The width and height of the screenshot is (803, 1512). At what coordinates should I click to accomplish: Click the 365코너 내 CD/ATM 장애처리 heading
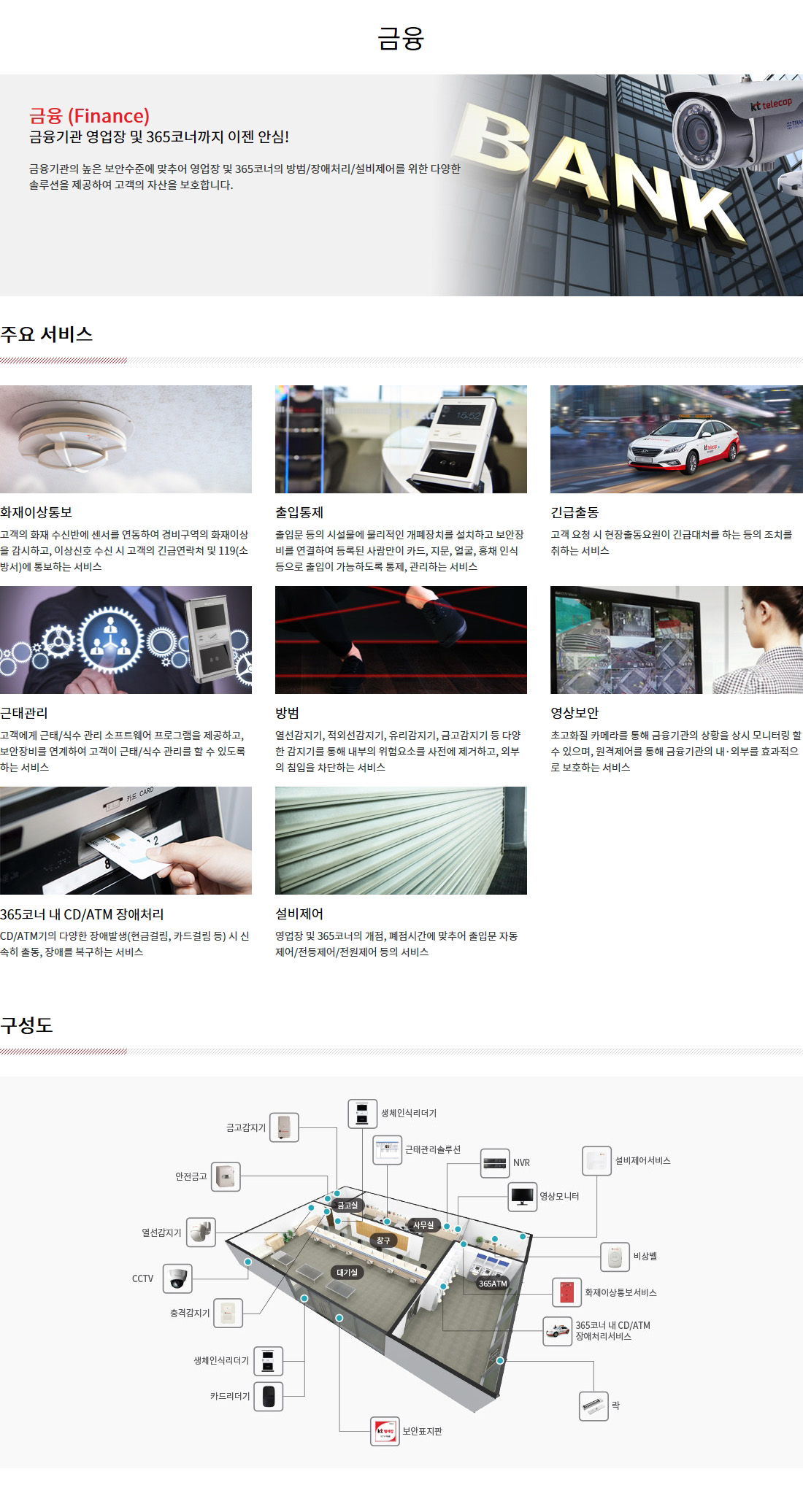[82, 914]
